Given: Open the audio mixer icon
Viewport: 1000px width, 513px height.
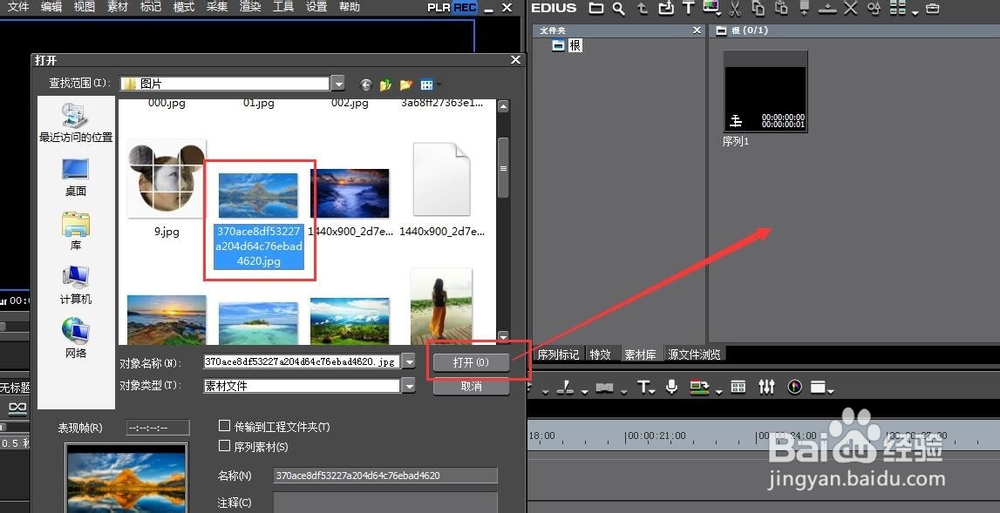Looking at the screenshot, I should 767,387.
